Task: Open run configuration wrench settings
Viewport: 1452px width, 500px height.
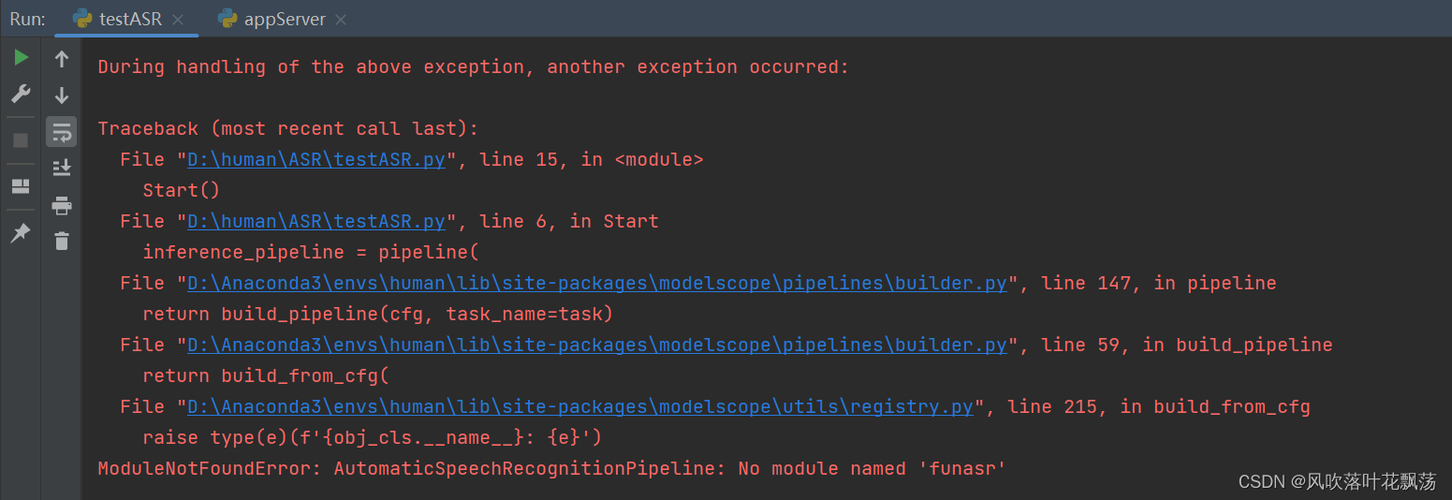Action: click(x=20, y=95)
